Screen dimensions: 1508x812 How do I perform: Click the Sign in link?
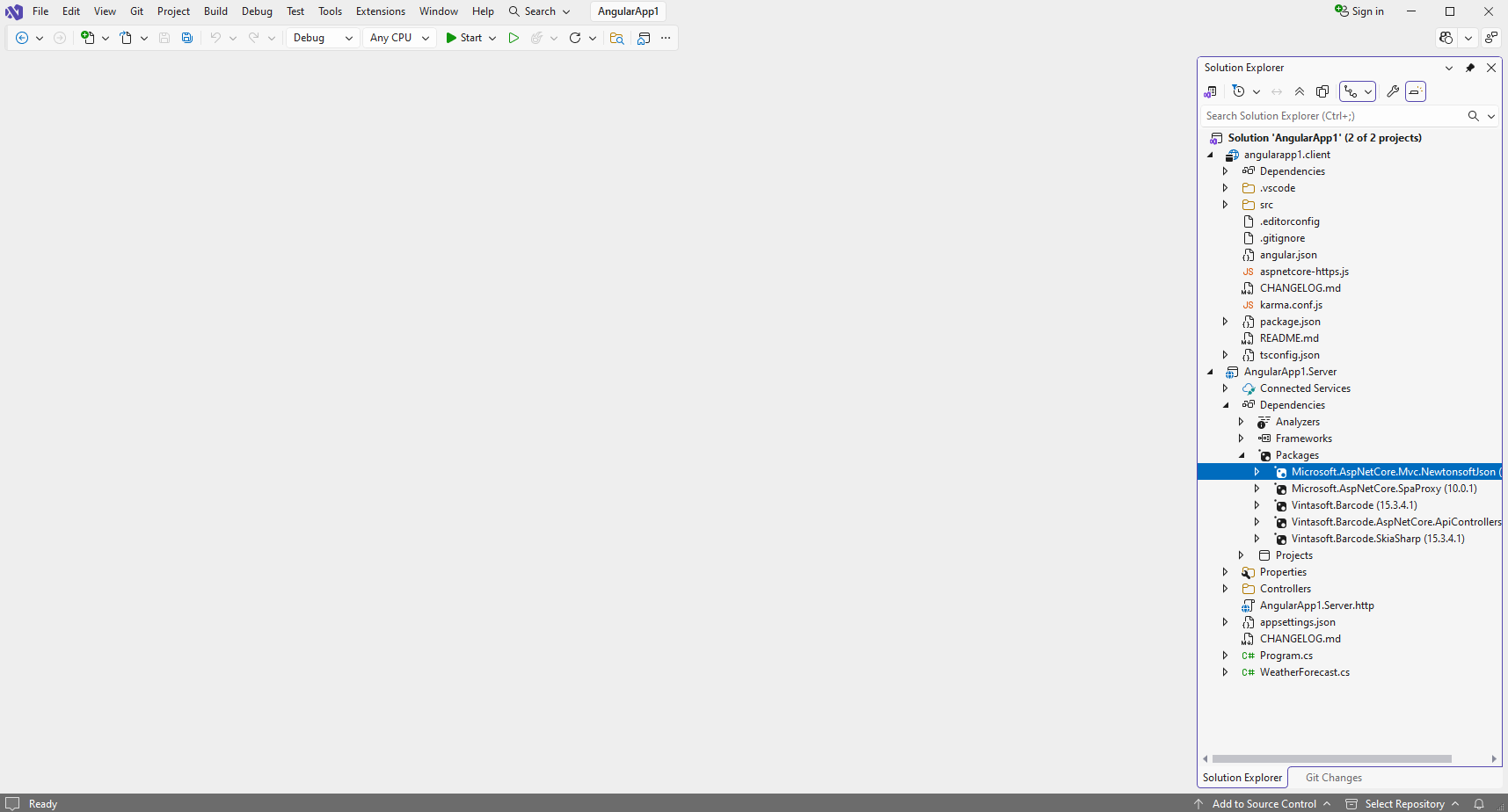[x=1359, y=11]
